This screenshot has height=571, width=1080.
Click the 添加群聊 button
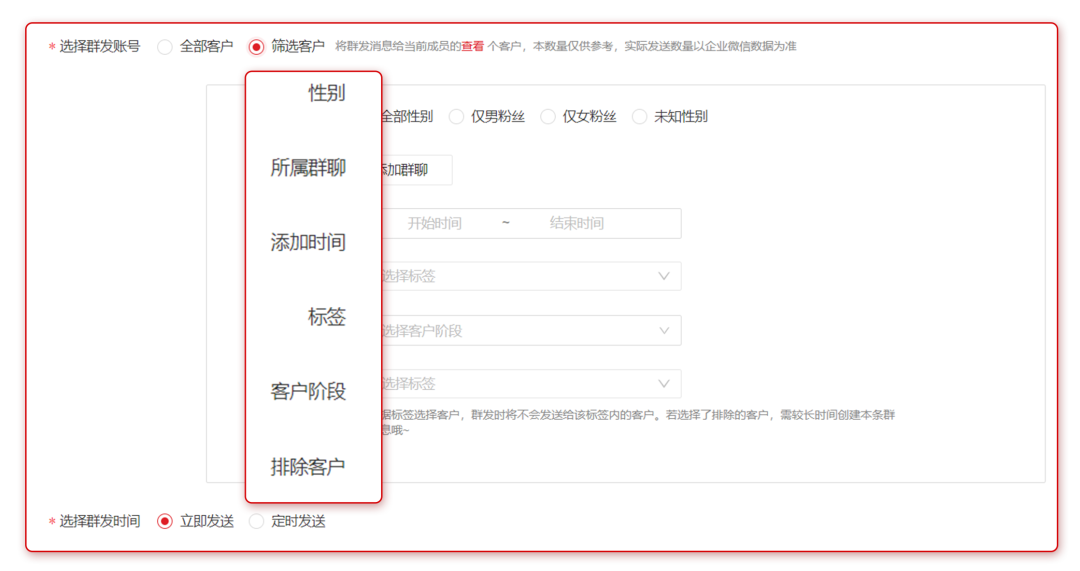click(x=412, y=170)
